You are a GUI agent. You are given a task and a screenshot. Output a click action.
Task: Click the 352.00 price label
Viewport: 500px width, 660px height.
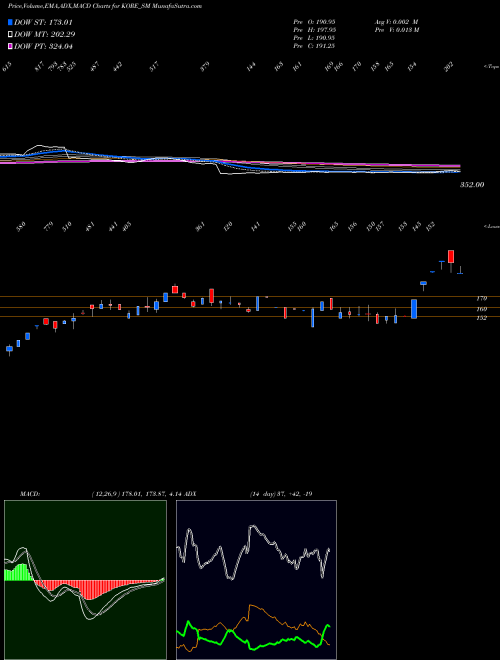(472, 184)
